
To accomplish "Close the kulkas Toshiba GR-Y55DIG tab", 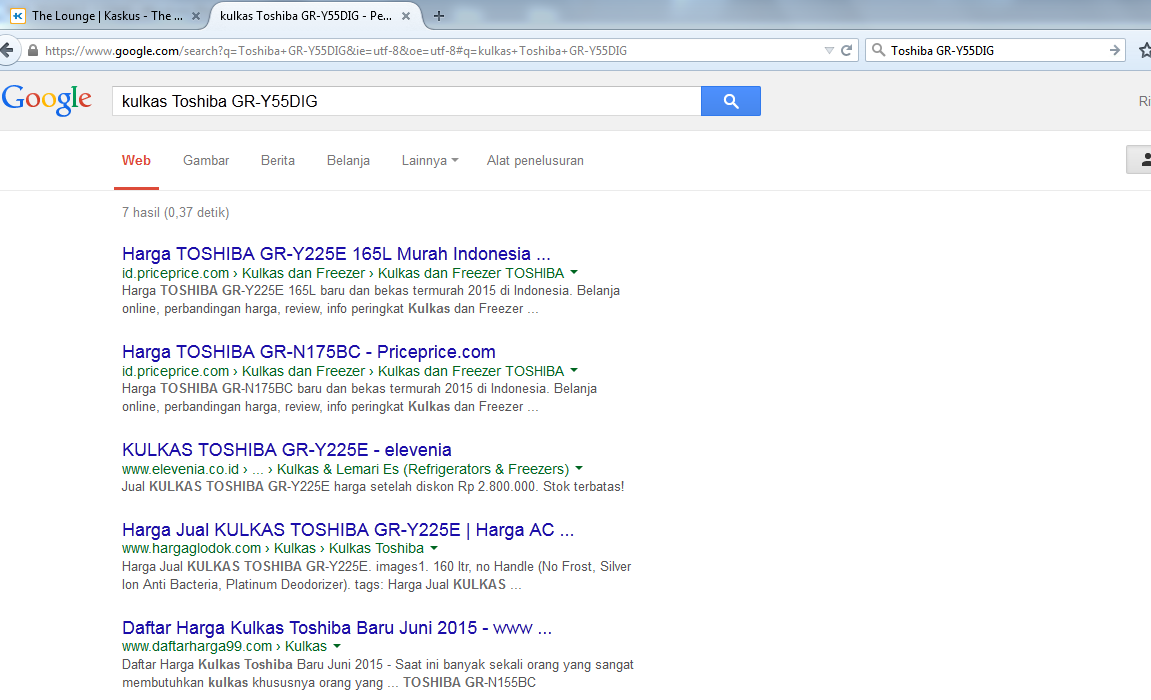I will [405, 15].
